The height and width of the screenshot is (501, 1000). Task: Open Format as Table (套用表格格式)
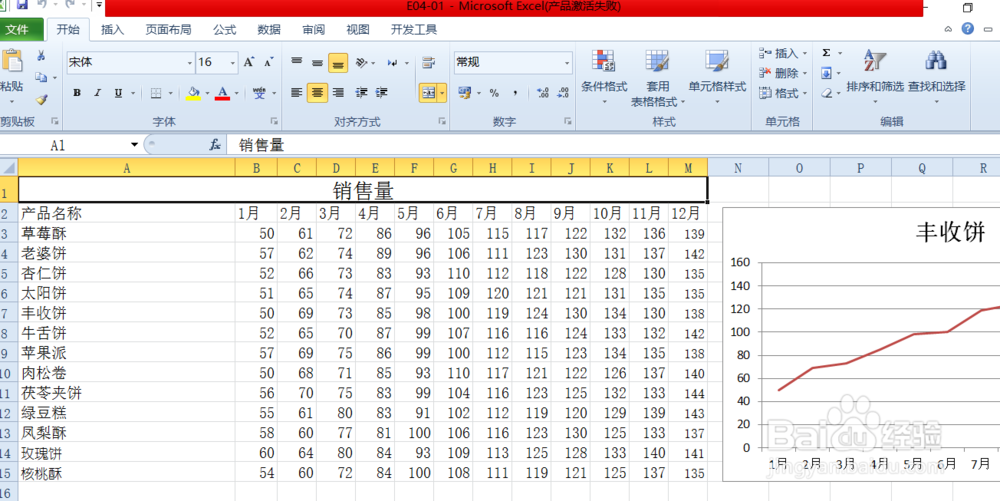[658, 77]
